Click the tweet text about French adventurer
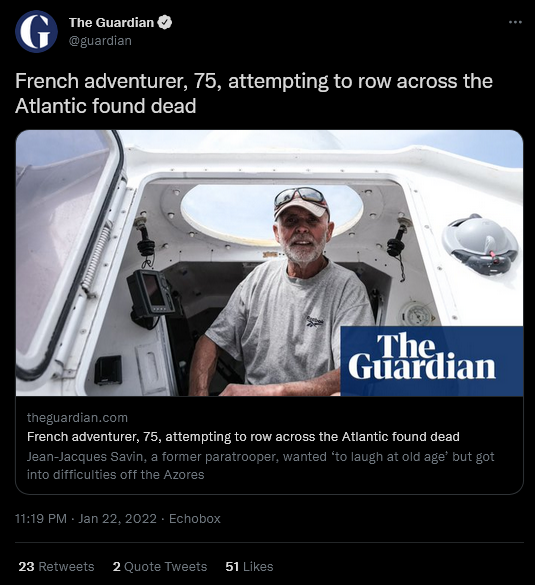Viewport: 535px width, 585px height. (x=254, y=93)
